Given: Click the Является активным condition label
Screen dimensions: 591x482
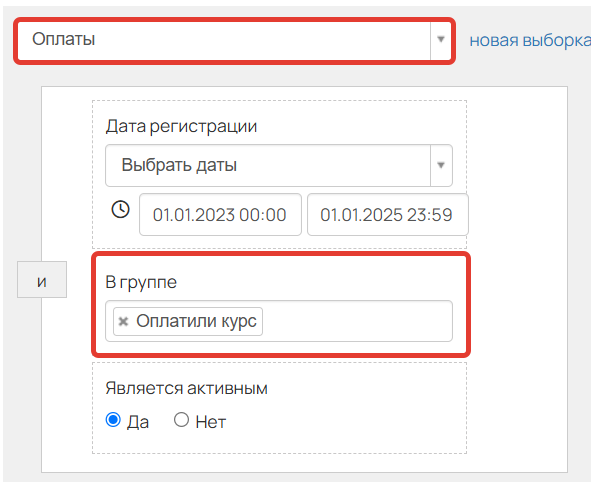Looking at the screenshot, I should pos(187,388).
